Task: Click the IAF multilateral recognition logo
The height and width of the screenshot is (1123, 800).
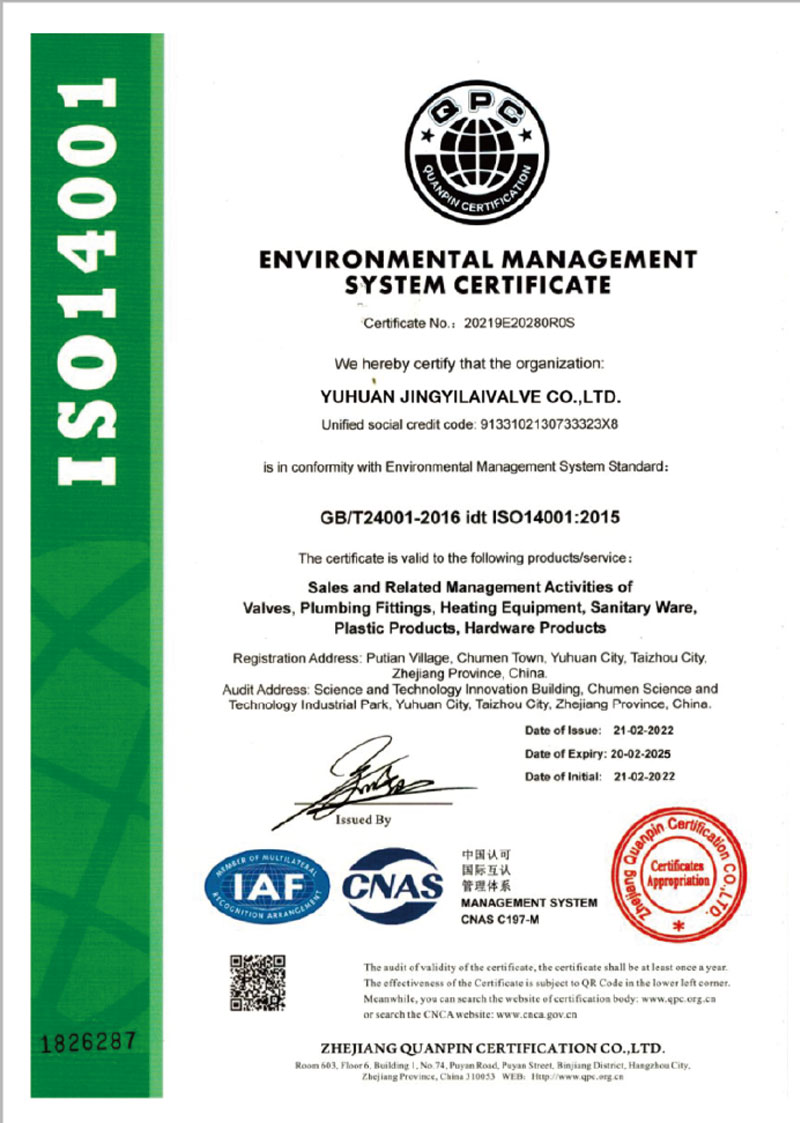Action: click(x=267, y=887)
